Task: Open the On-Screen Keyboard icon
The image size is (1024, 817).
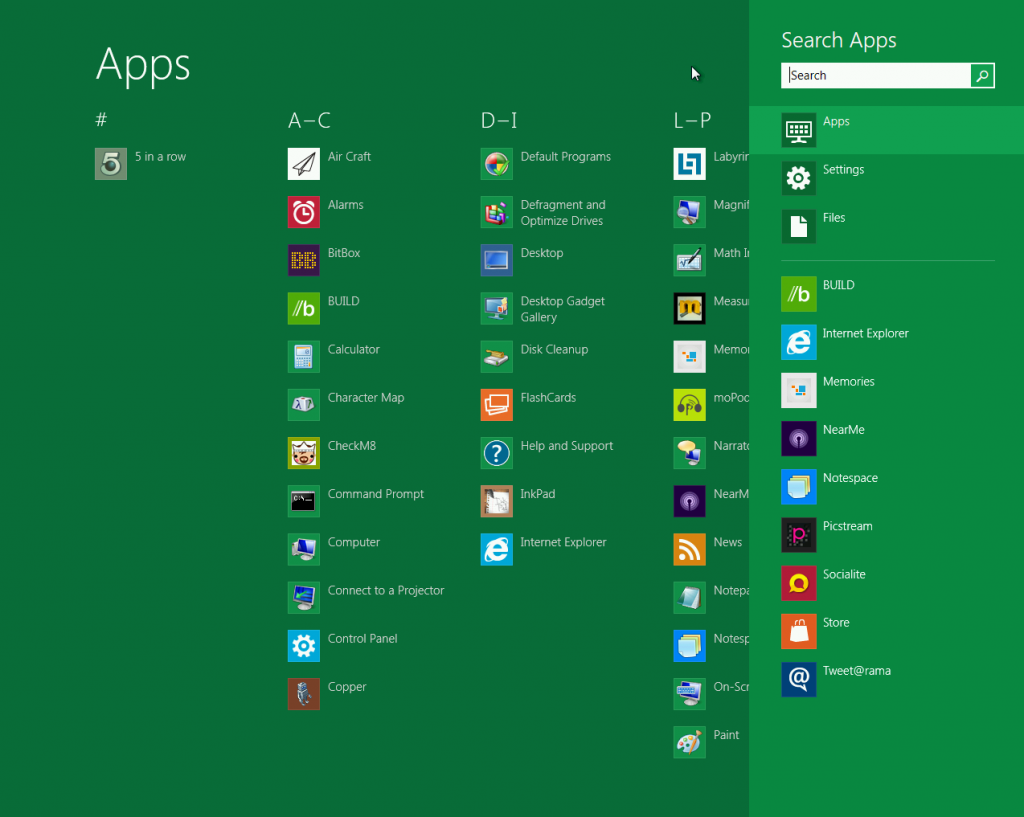Action: 690,694
